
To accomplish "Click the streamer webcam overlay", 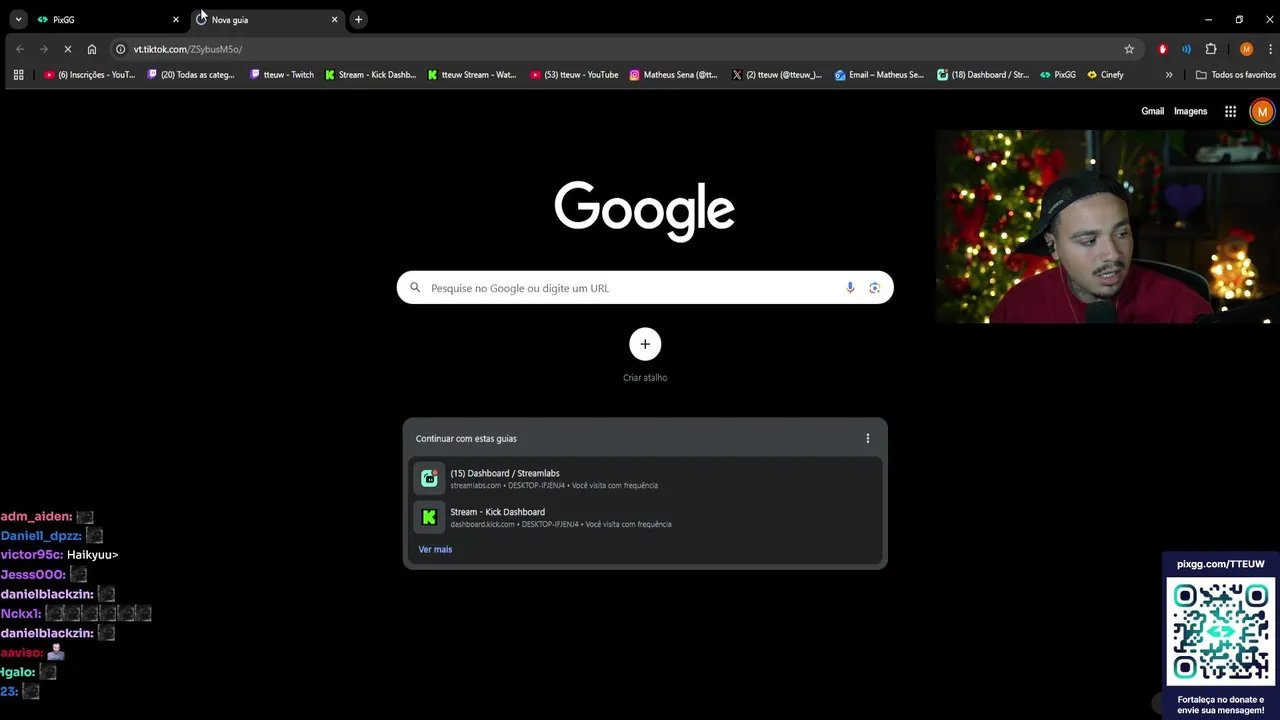I will (1107, 227).
